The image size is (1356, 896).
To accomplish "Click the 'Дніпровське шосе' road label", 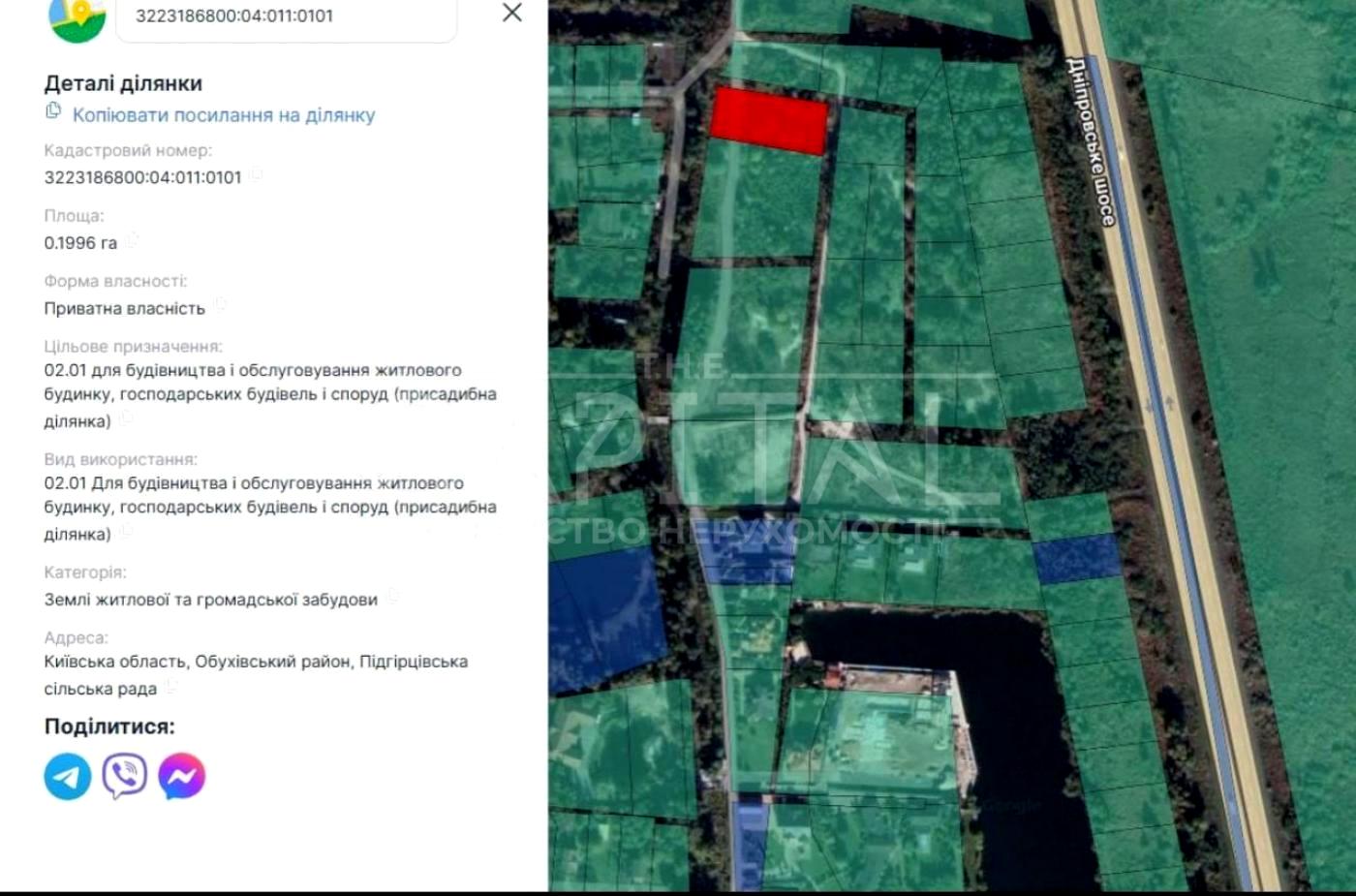I will pyautogui.click(x=1091, y=141).
